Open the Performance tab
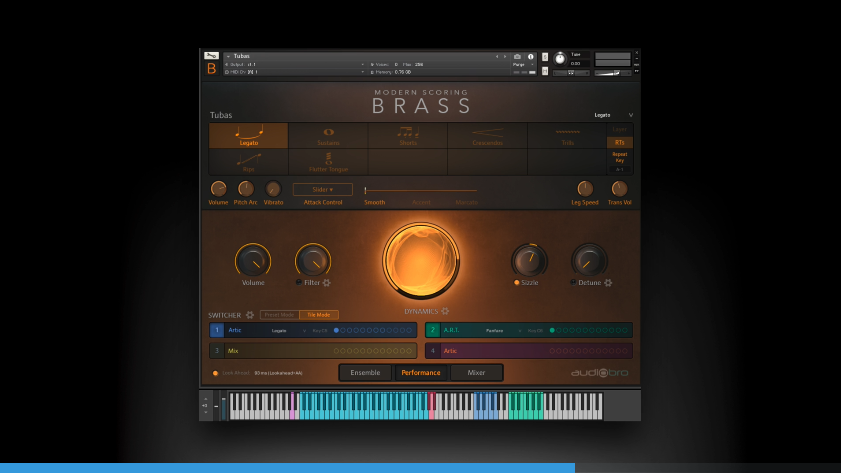The width and height of the screenshot is (841, 473). coord(421,373)
